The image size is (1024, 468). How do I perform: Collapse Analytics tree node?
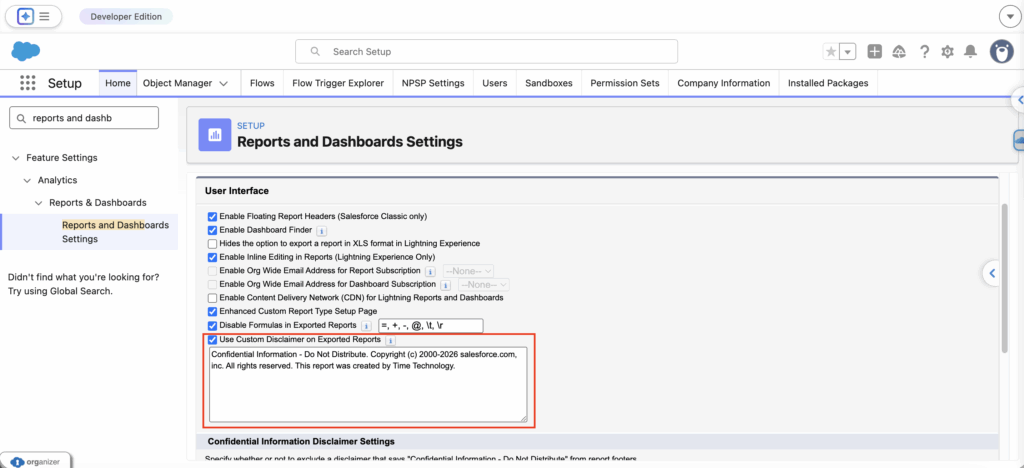tap(27, 180)
